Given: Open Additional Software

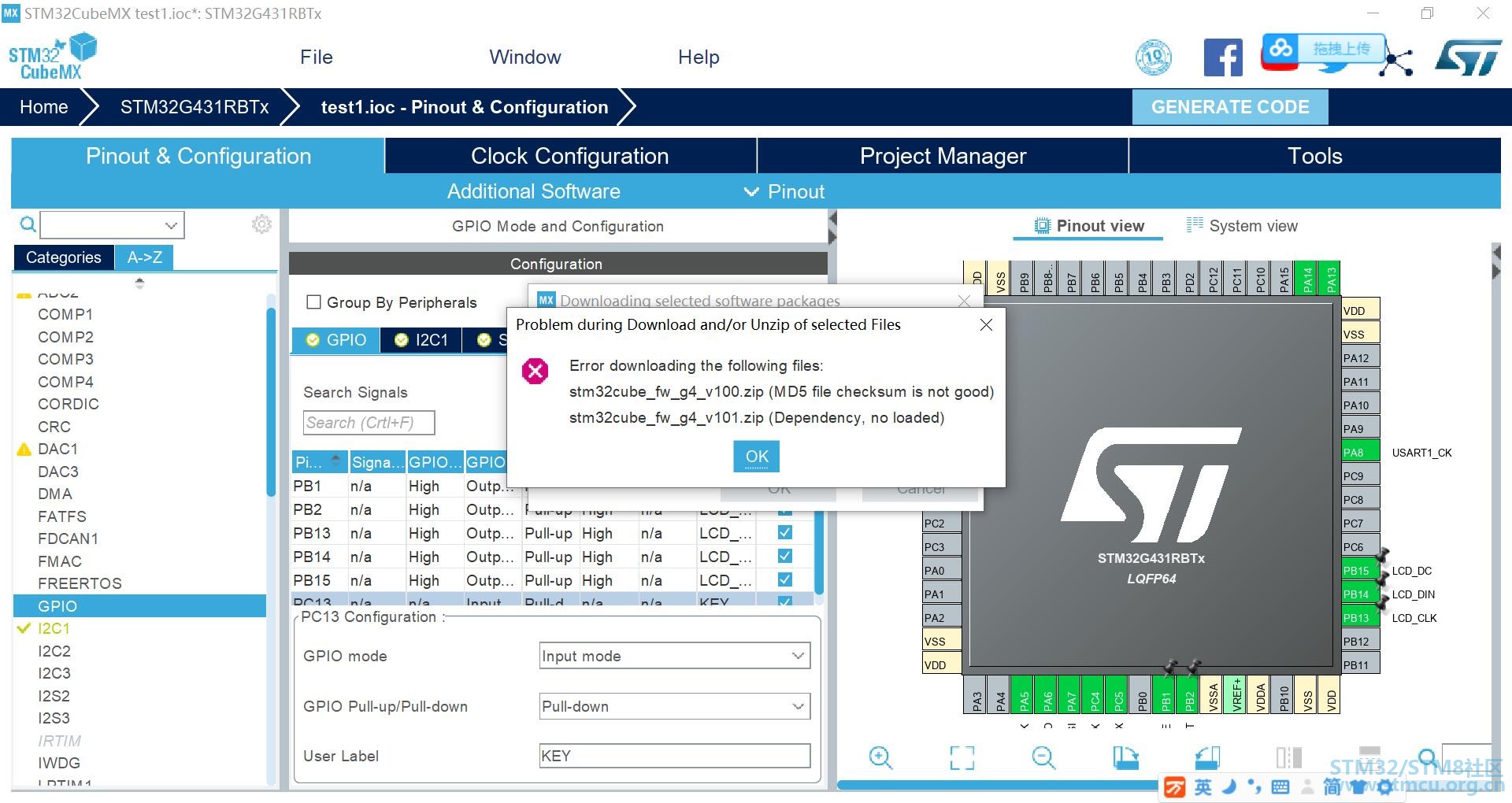Looking at the screenshot, I should click(x=534, y=191).
